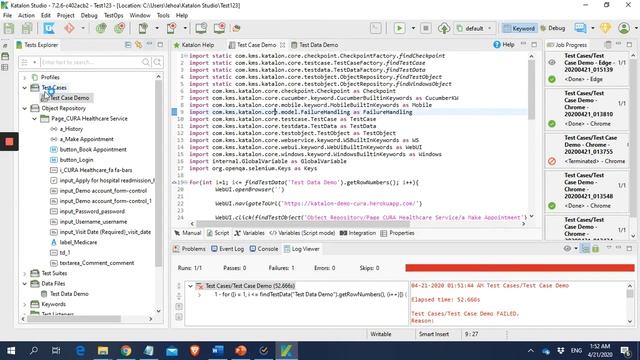Open the TestOps menu

tap(113, 16)
